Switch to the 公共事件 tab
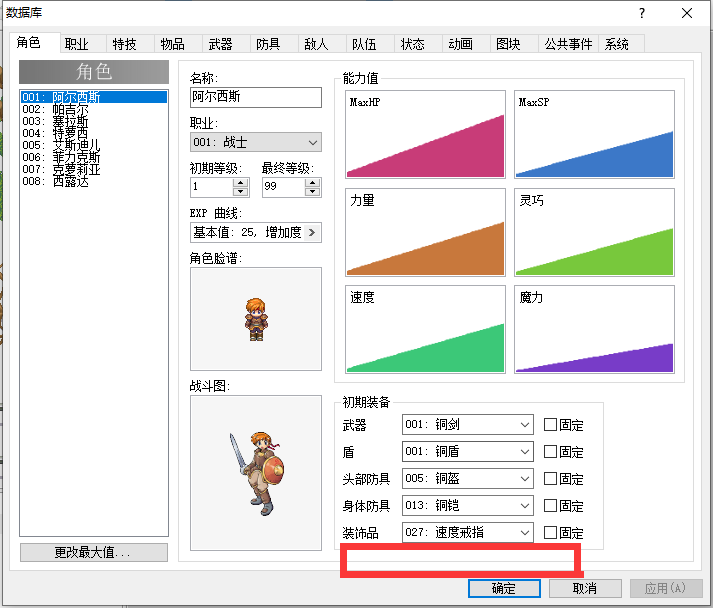 click(568, 44)
